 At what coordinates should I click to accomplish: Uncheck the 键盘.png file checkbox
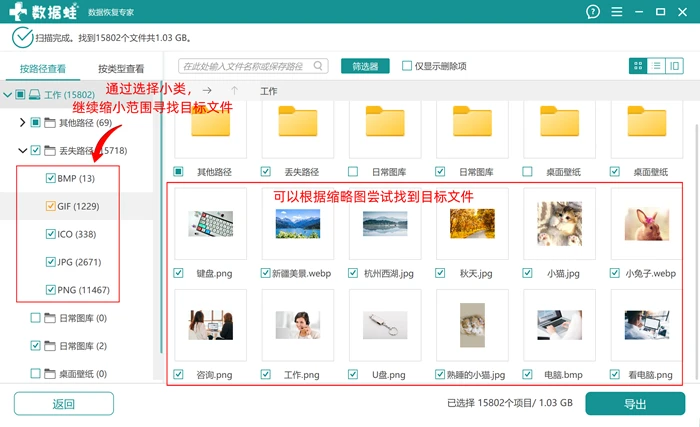[178, 273]
